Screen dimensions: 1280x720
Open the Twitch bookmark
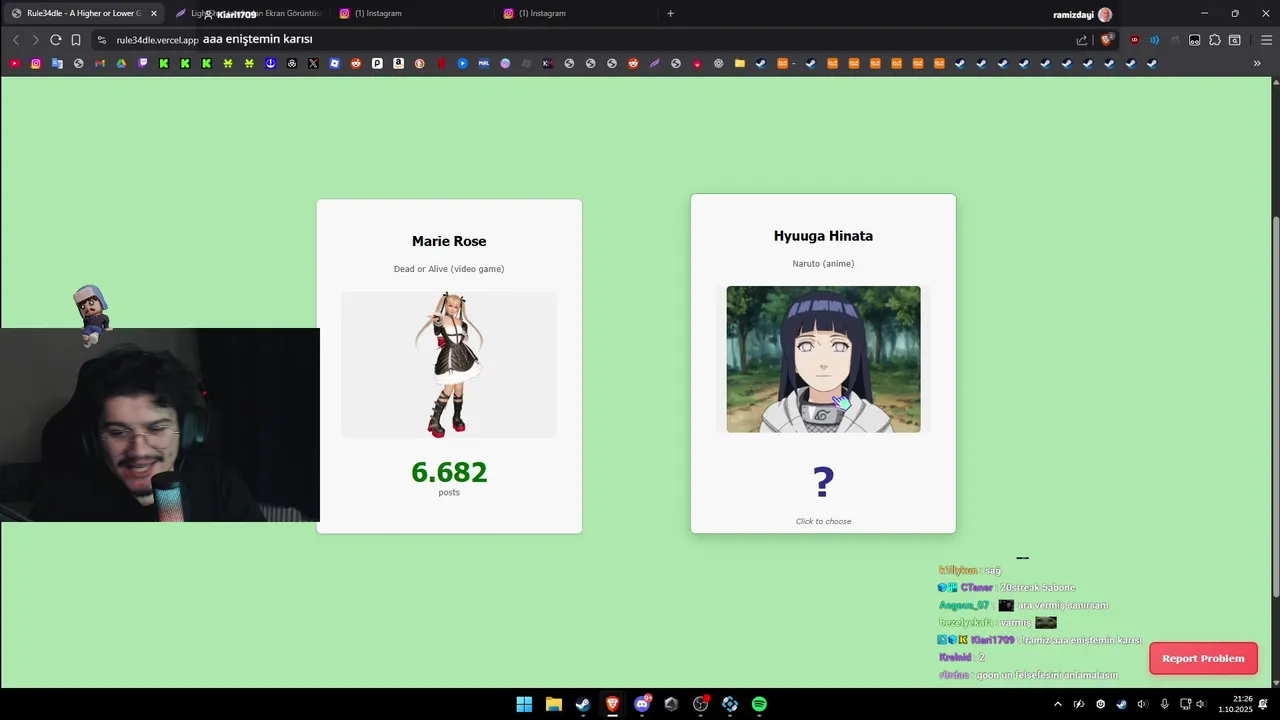pyautogui.click(x=143, y=63)
